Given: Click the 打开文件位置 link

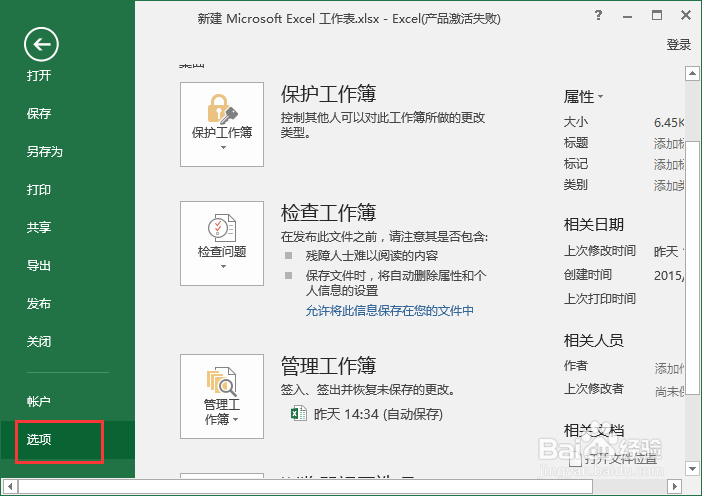Looking at the screenshot, I should (x=620, y=458).
